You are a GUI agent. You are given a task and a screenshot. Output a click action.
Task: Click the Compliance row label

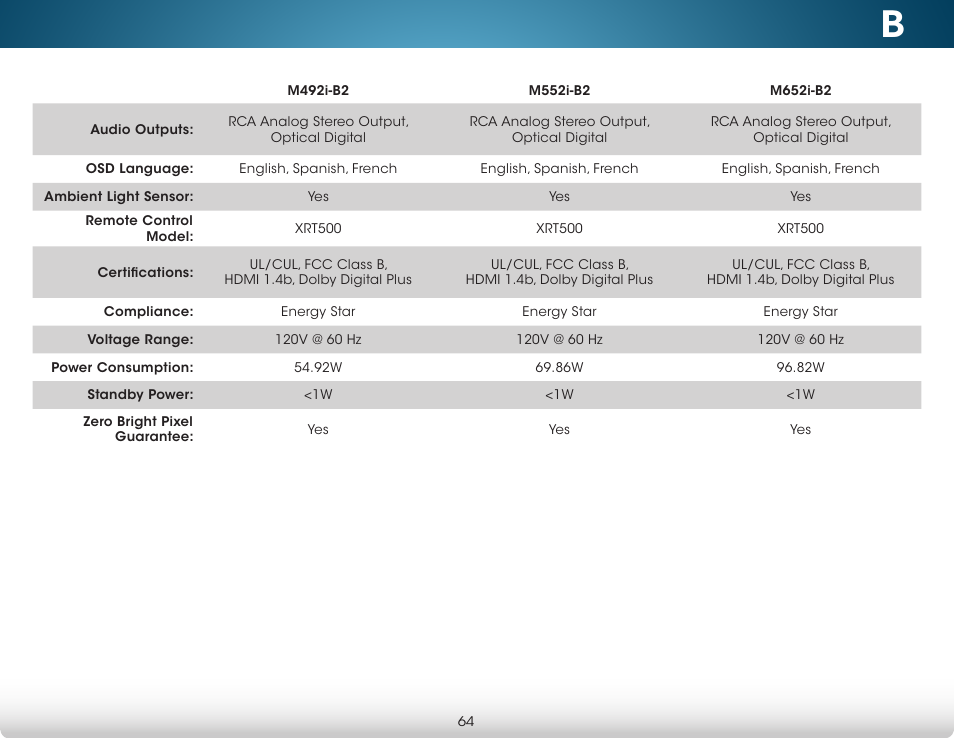click(148, 312)
